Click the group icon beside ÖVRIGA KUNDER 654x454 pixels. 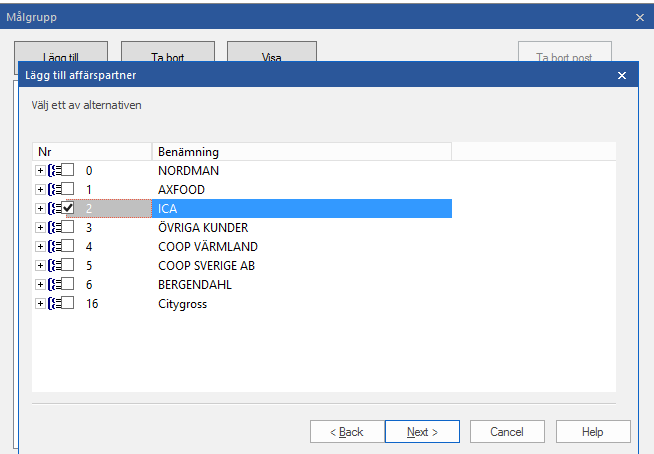pyautogui.click(x=54, y=227)
